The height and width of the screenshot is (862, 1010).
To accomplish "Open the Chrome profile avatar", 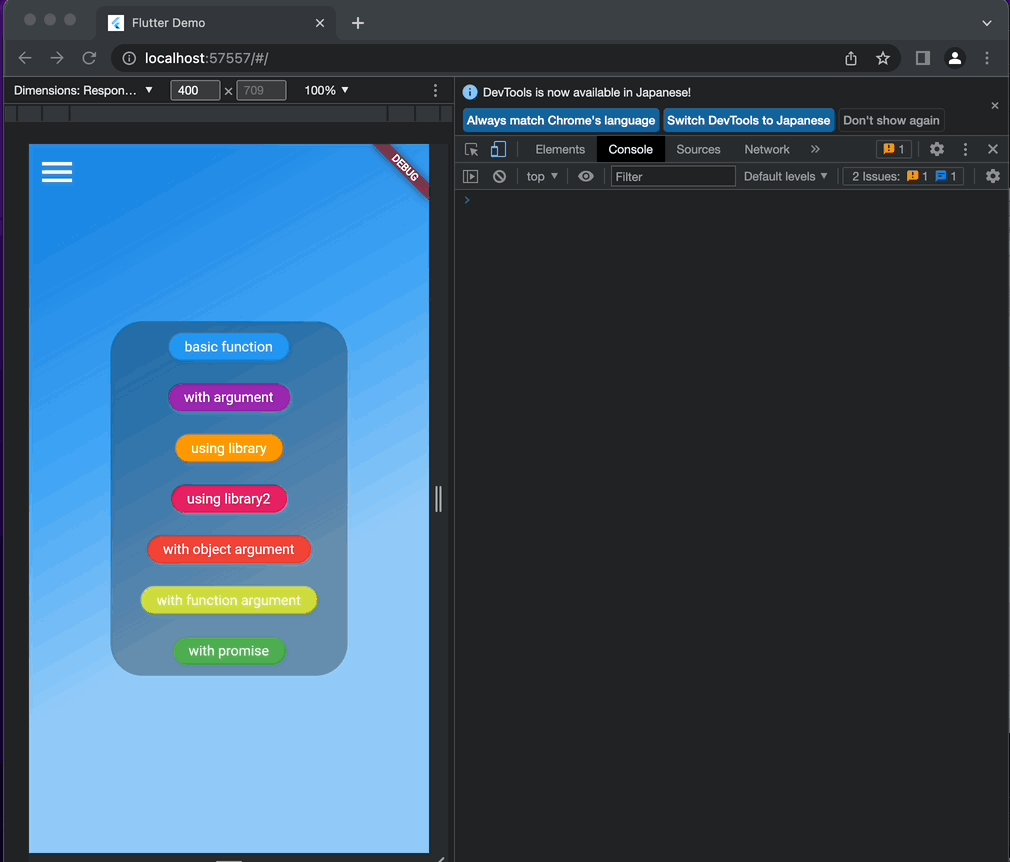I will pos(955,59).
